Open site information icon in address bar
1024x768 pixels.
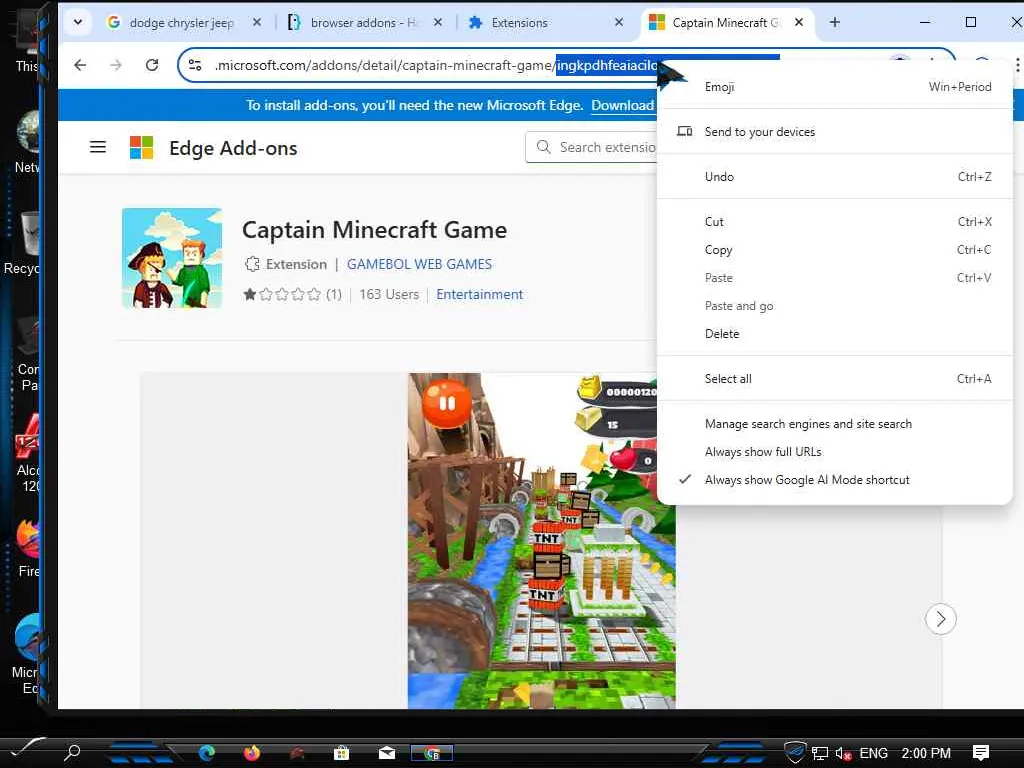[195, 65]
